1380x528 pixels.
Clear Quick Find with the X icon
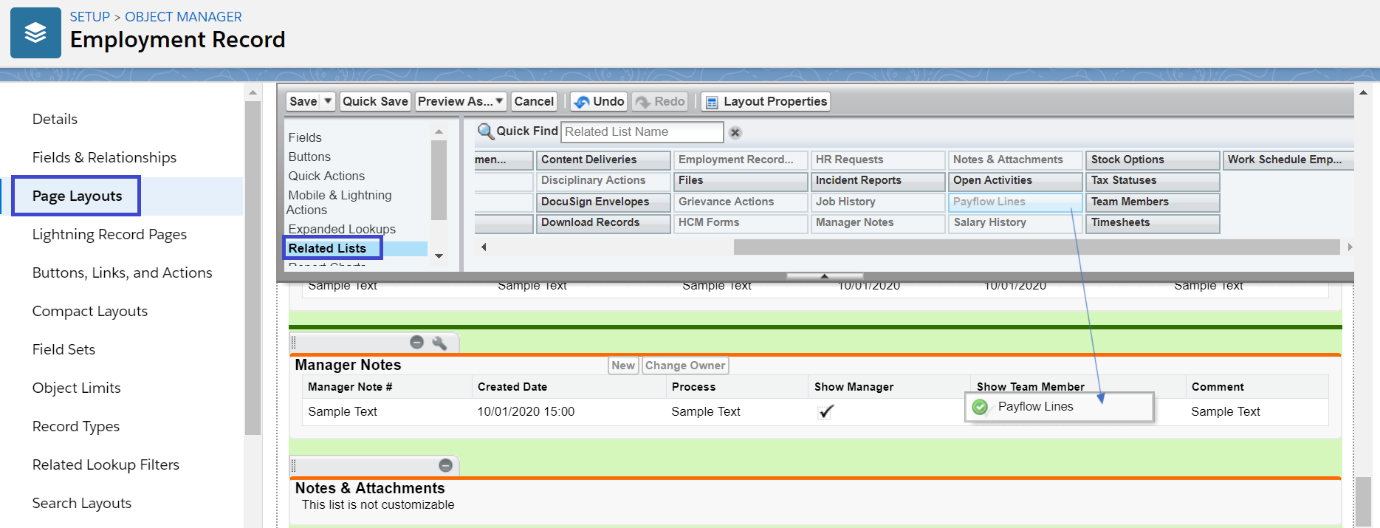[735, 132]
